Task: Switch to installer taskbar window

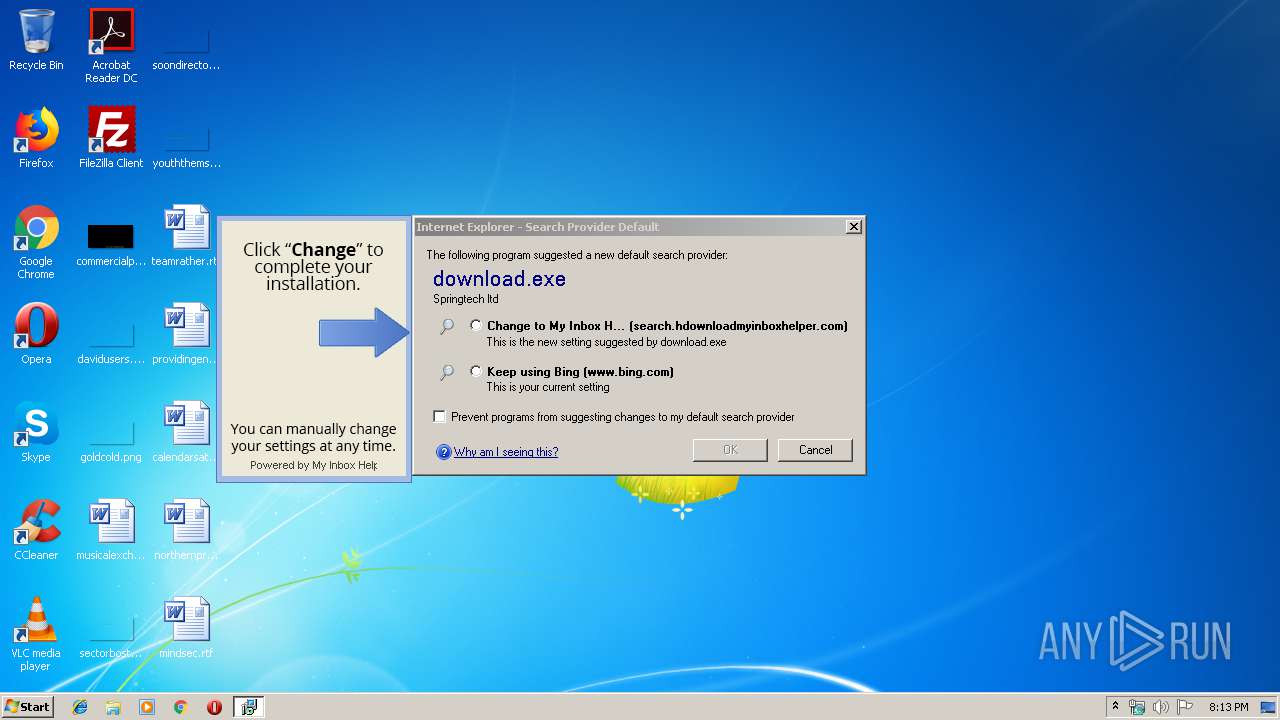Action: (x=249, y=707)
